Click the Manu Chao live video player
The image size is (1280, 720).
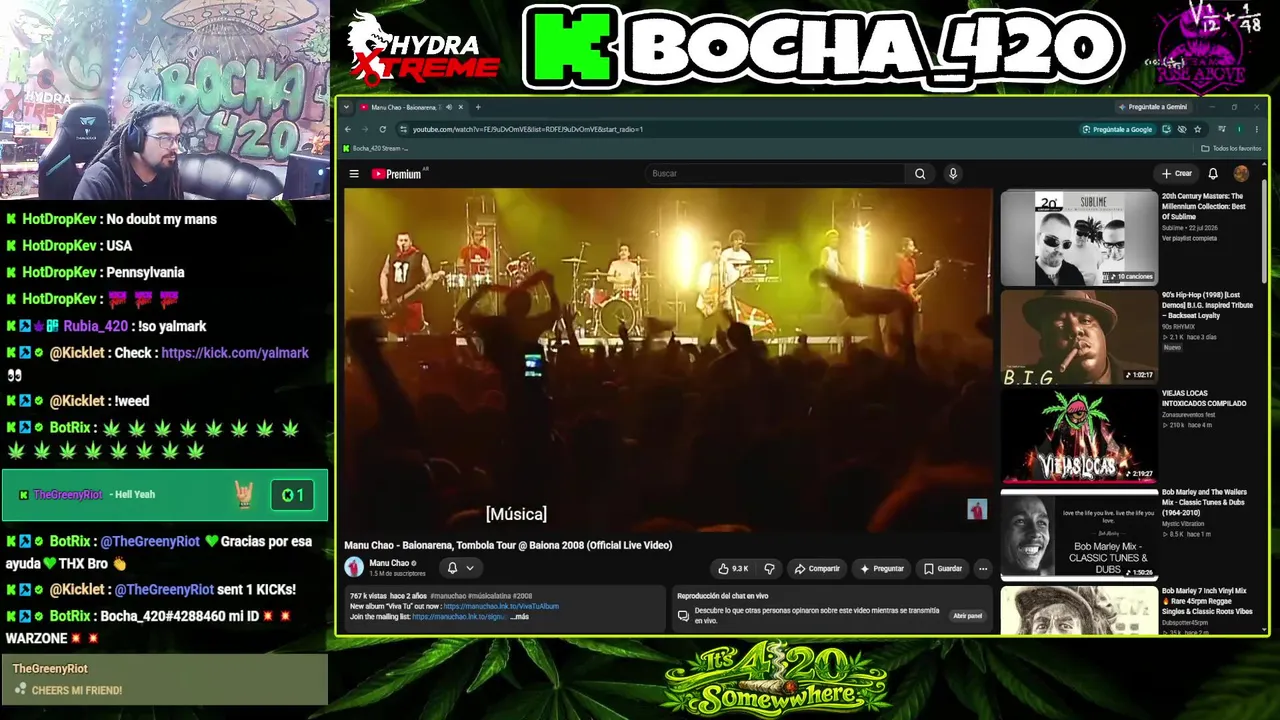(x=668, y=358)
